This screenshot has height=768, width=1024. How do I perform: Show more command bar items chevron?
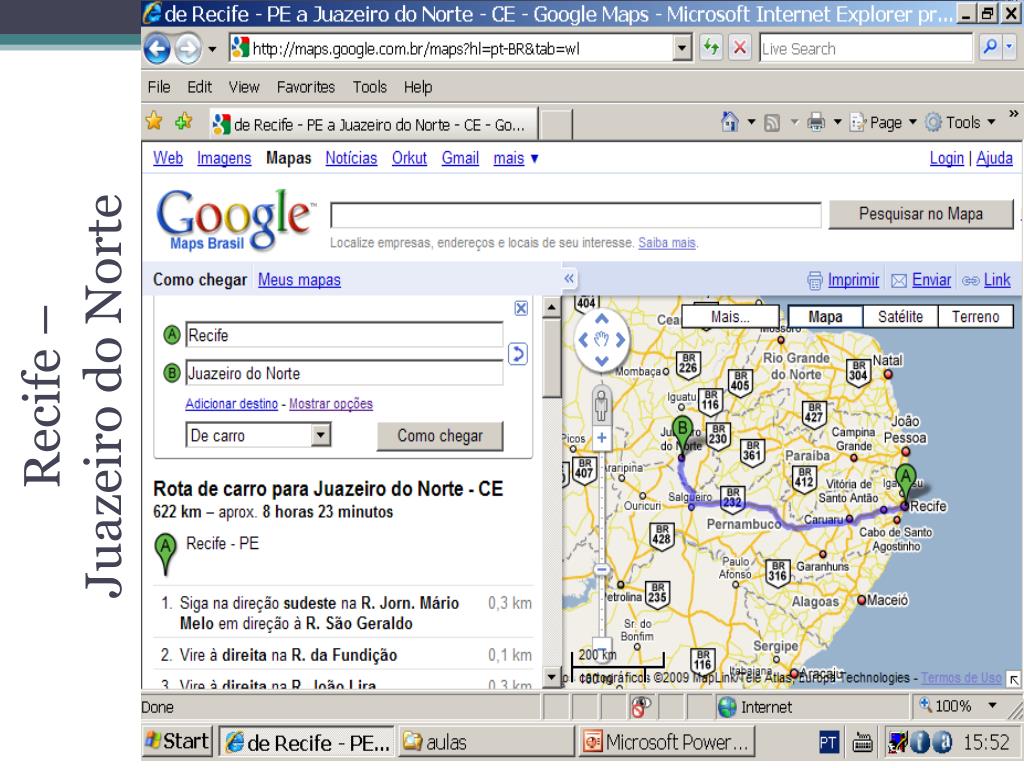pos(1013,114)
